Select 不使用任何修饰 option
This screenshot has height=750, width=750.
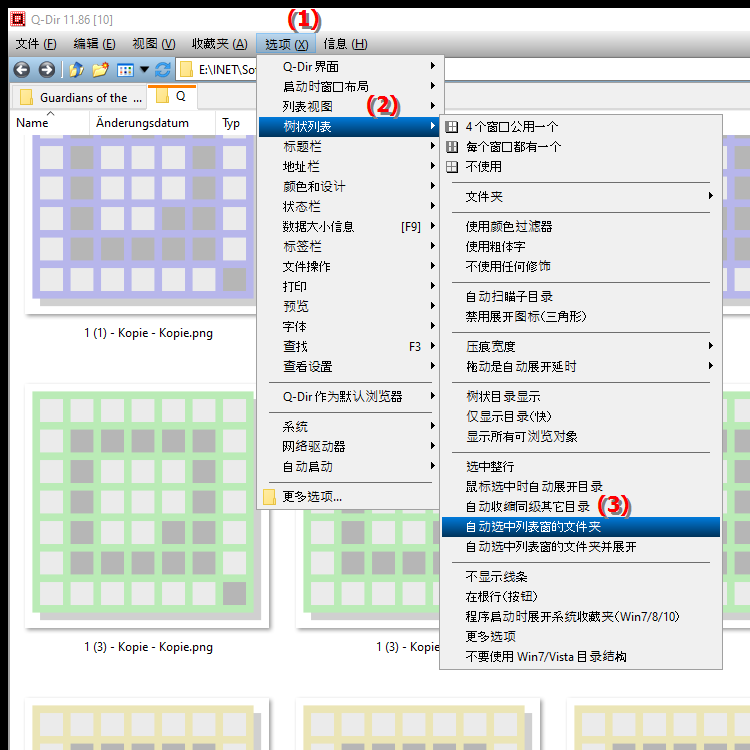click(580, 267)
